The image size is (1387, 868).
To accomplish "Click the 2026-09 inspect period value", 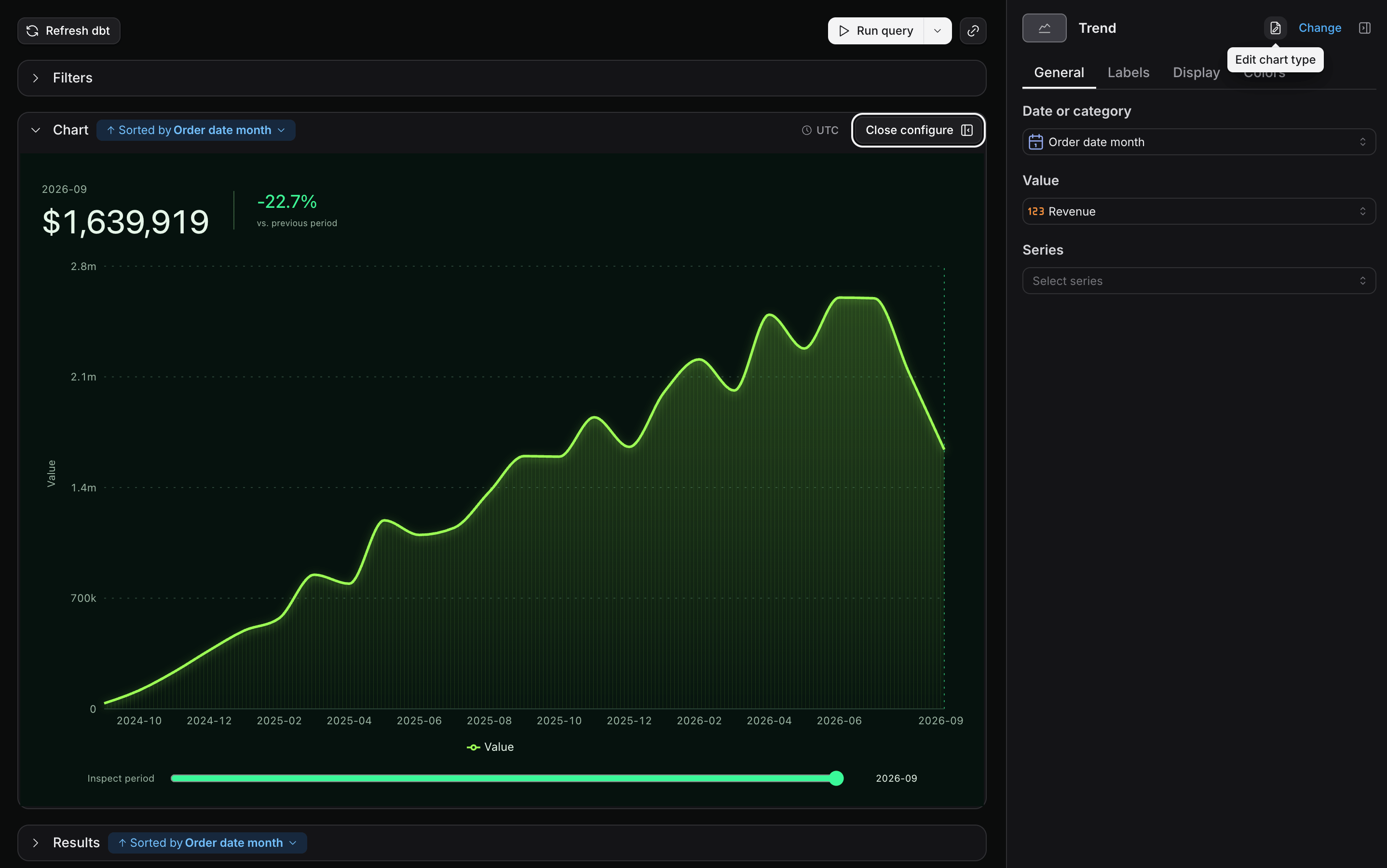I will [x=896, y=778].
